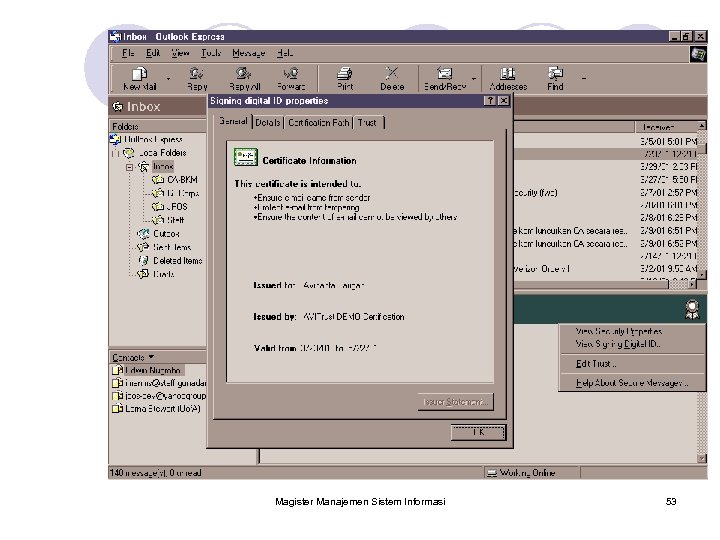Viewport: 720px width, 540px height.
Task: Click the Windows logo throbber icon
Action: 698,54
